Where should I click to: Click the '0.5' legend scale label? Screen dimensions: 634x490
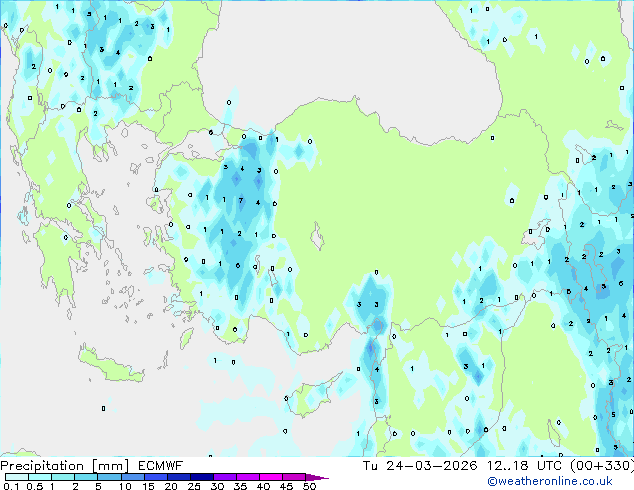click(35, 486)
